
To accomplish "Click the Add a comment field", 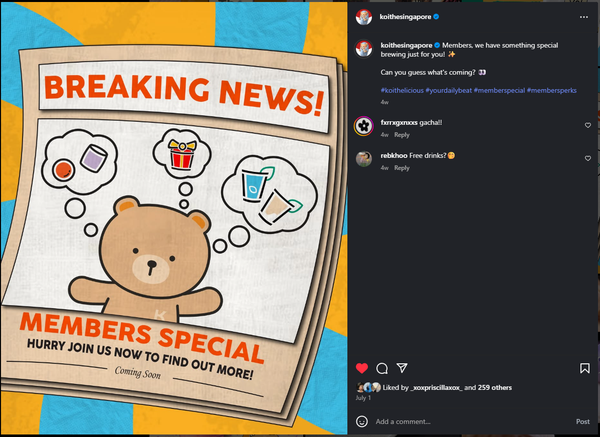I will click(473, 421).
